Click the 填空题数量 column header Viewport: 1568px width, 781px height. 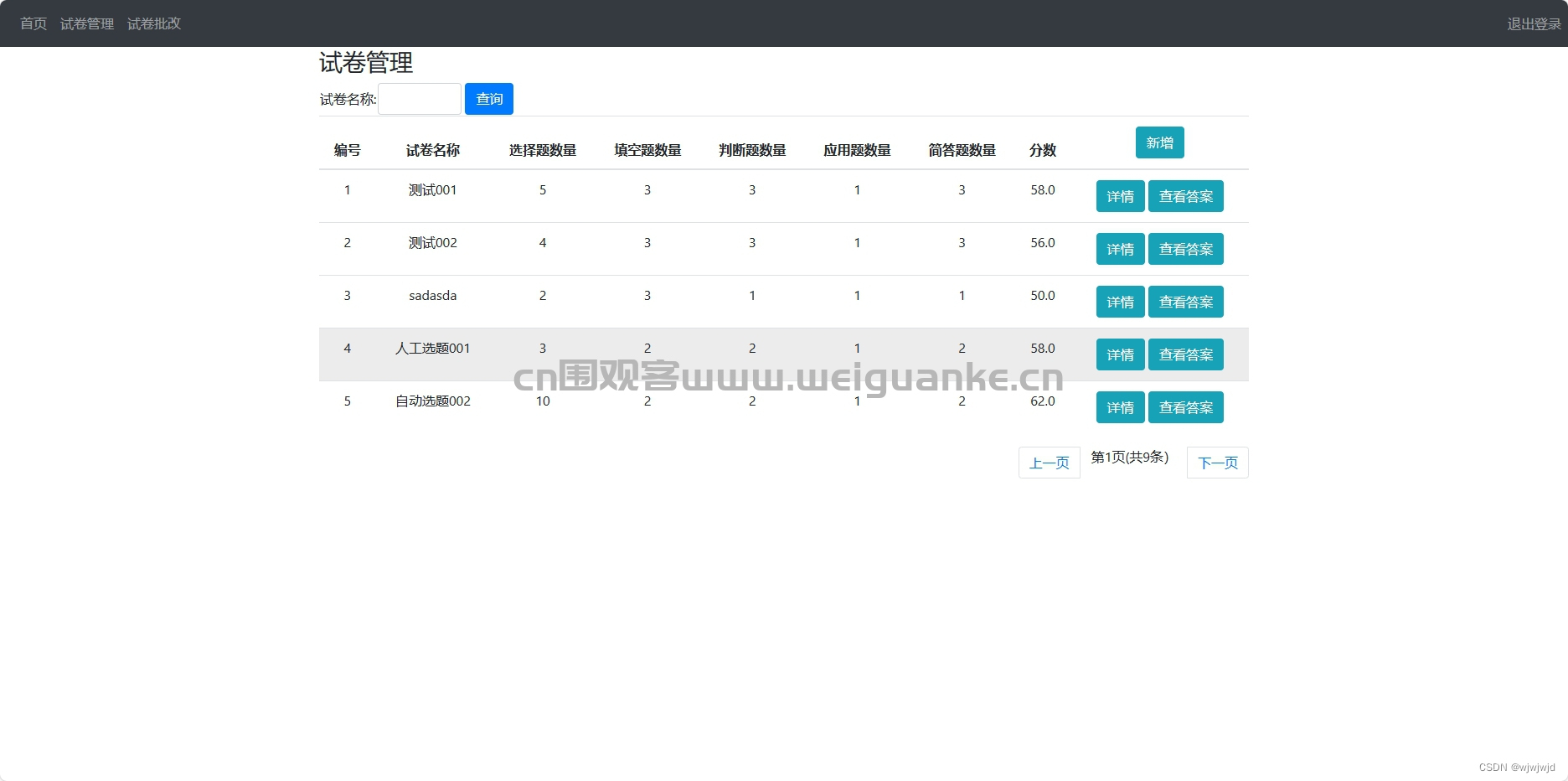click(x=647, y=150)
